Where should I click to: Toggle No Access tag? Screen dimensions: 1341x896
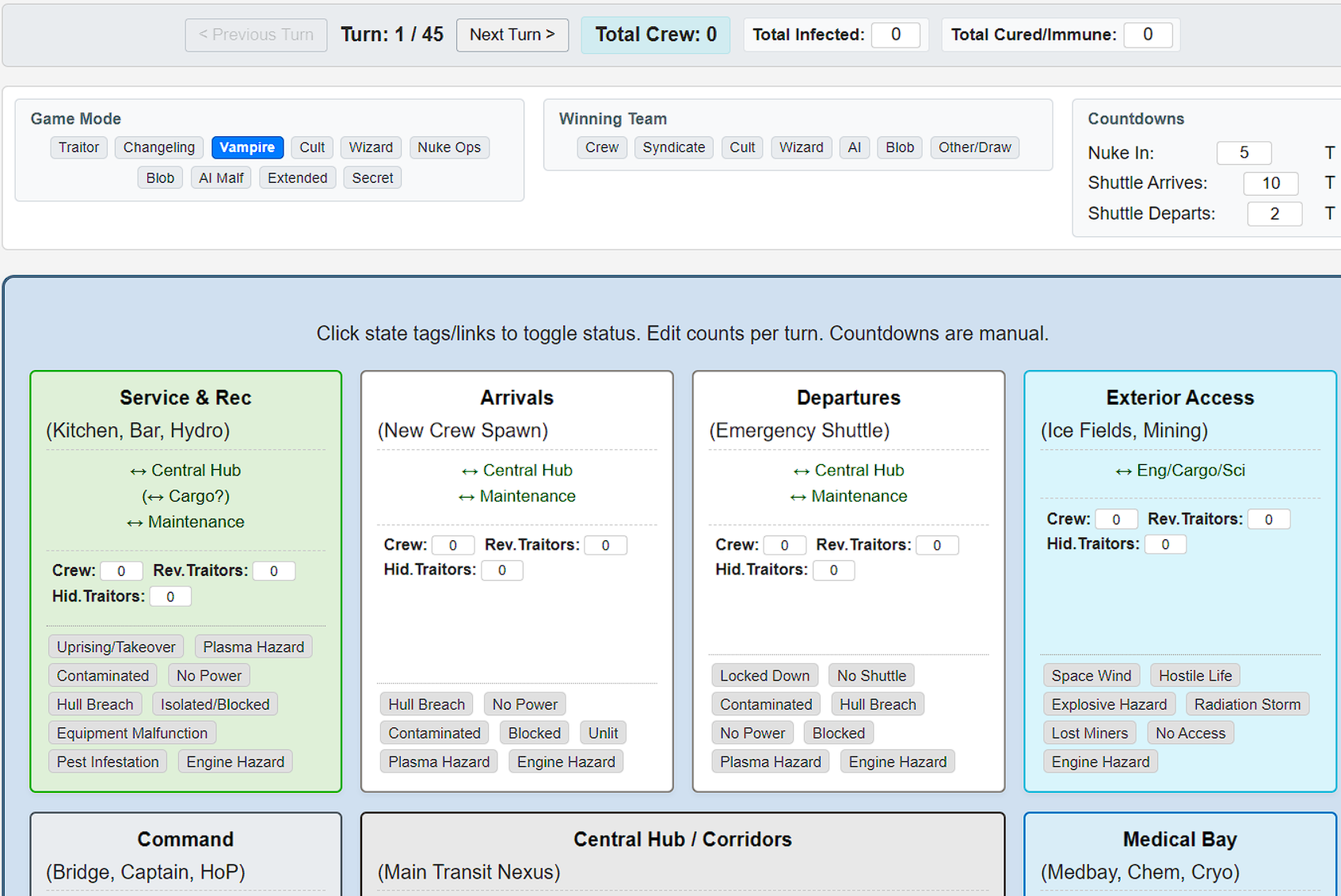(1191, 733)
